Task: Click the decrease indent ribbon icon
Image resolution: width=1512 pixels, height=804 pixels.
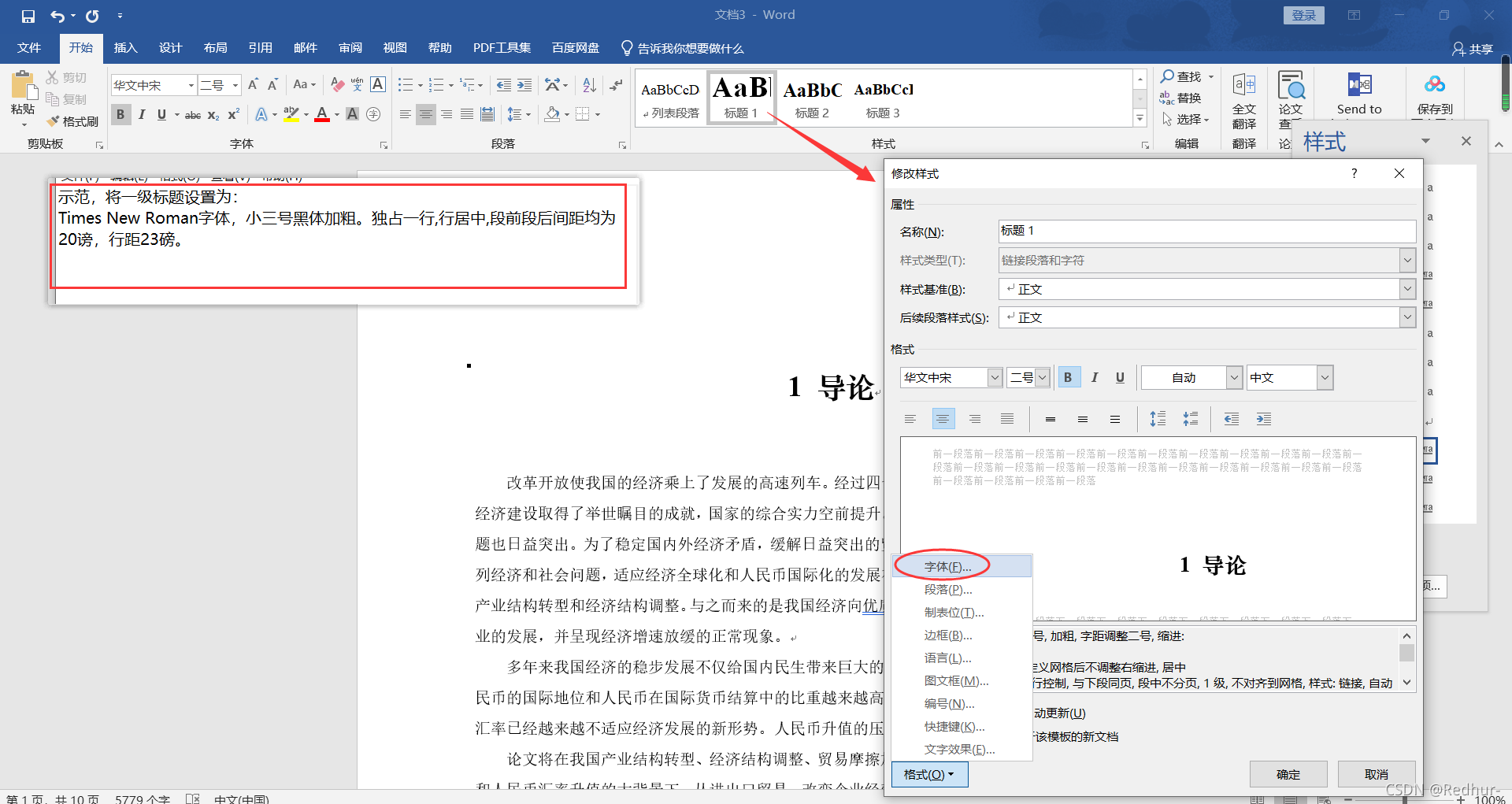Action: [x=504, y=84]
